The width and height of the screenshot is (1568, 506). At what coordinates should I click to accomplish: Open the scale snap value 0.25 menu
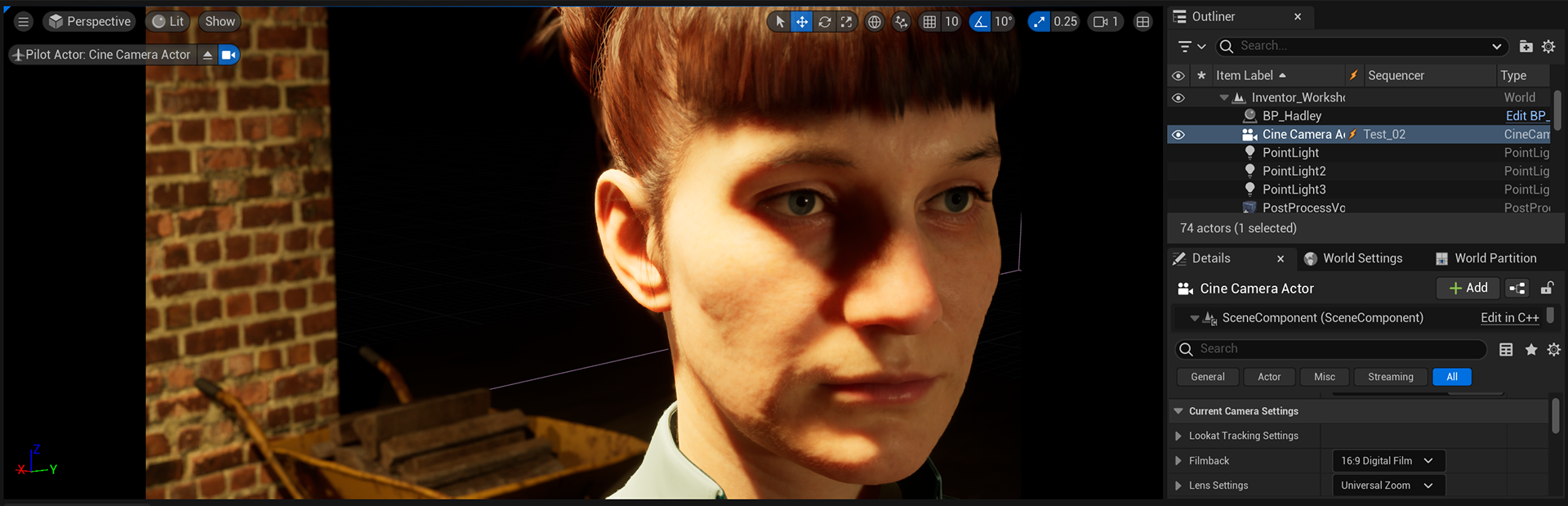1065,22
